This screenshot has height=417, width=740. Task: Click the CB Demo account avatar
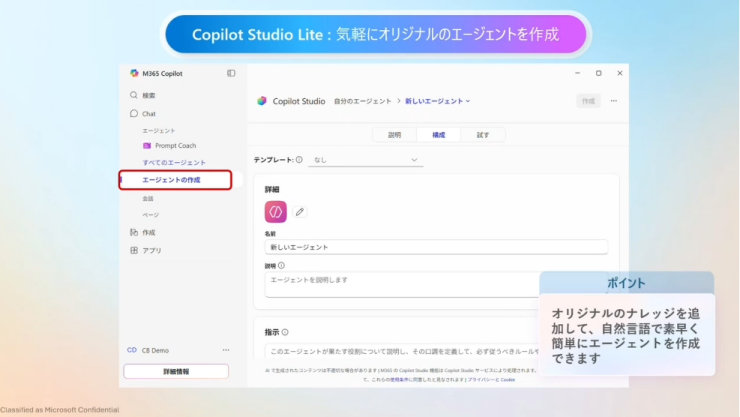[132, 350]
